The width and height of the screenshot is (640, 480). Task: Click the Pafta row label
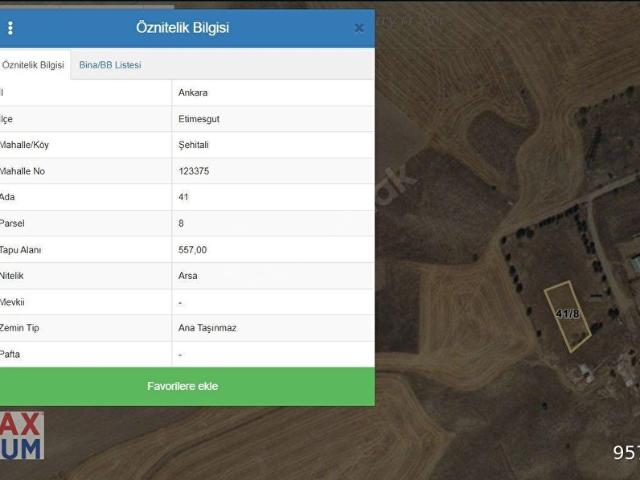point(10,354)
